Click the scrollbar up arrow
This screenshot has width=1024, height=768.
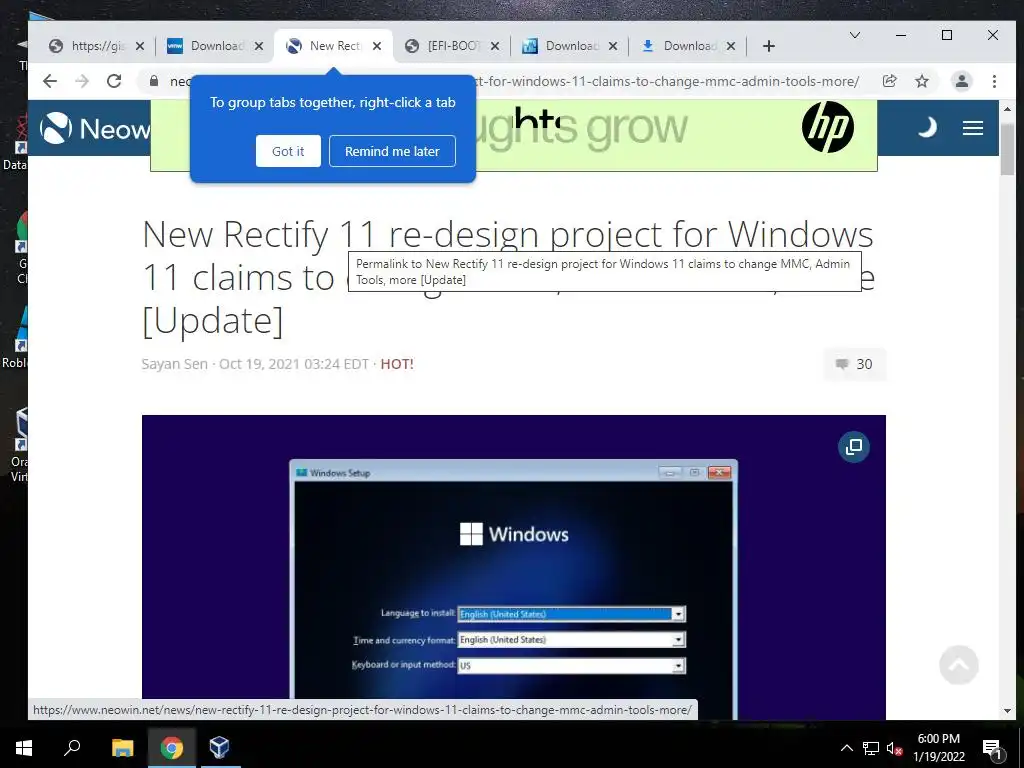point(1006,109)
